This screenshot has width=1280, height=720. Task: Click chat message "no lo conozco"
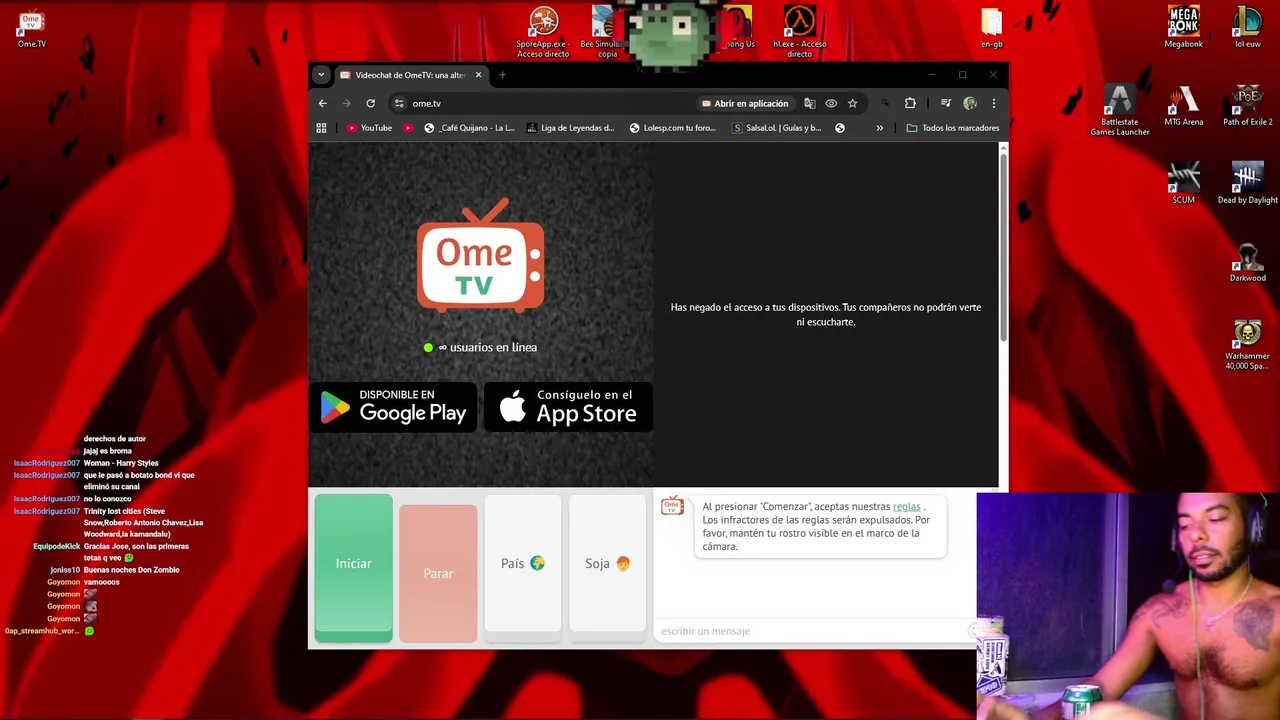coord(108,499)
